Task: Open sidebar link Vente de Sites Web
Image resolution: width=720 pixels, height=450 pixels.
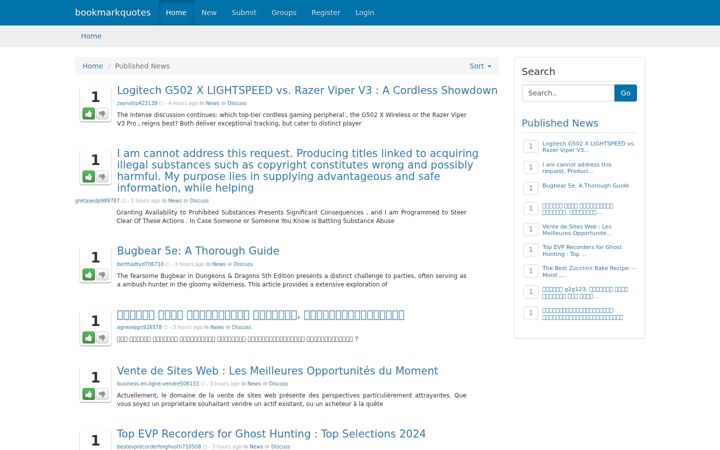Action: point(577,230)
